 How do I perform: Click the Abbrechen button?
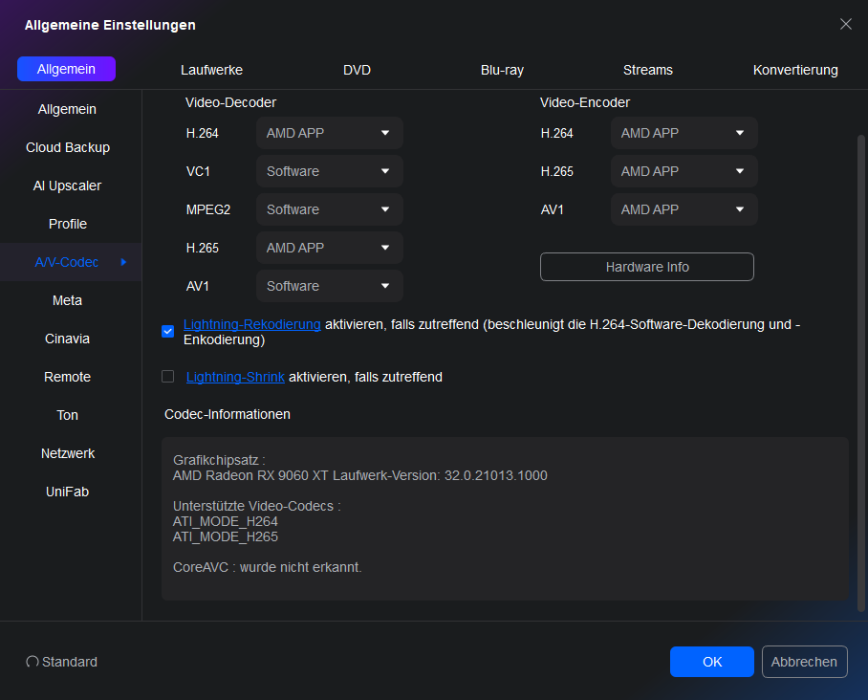point(804,662)
